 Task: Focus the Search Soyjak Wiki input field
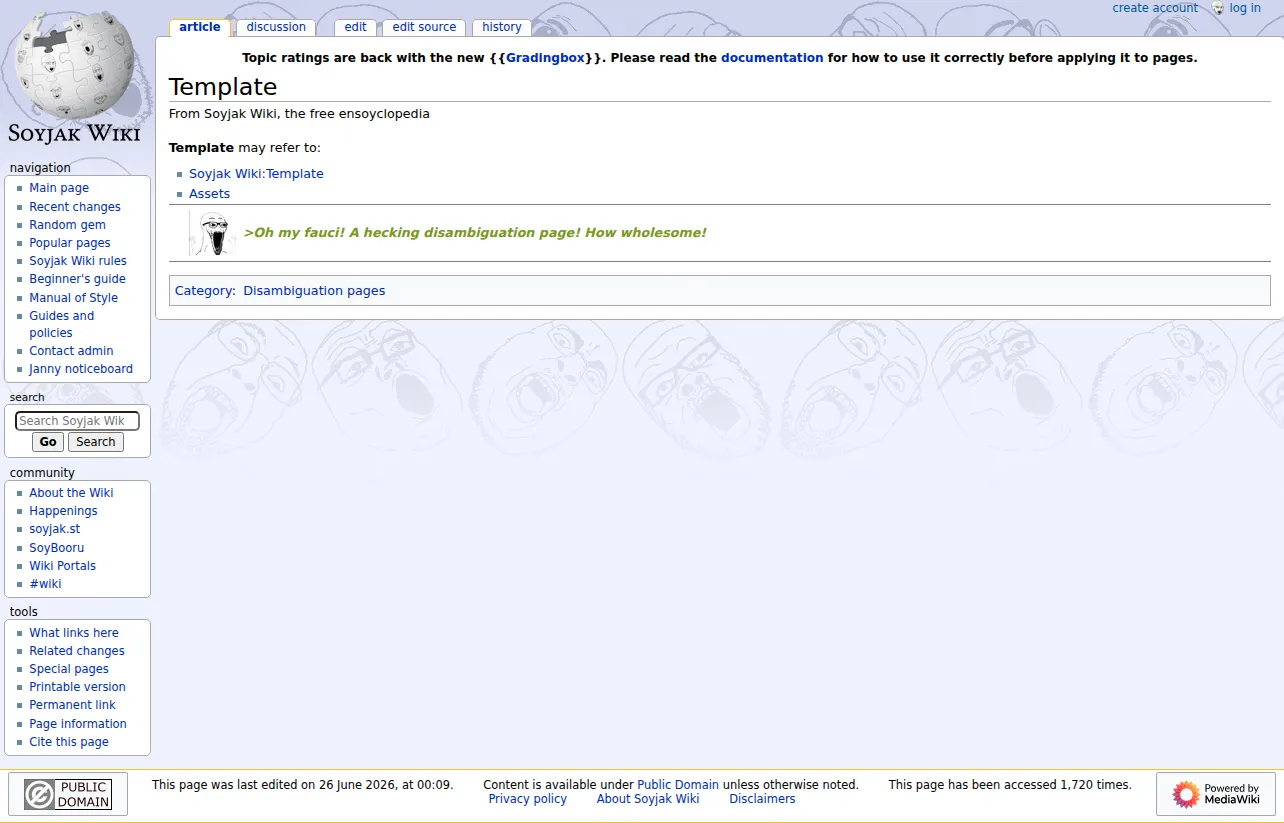point(77,421)
